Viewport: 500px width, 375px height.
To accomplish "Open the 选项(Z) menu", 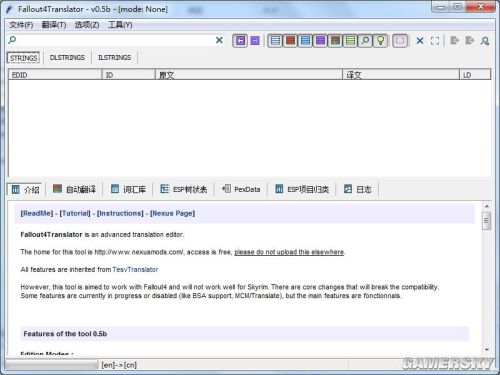I will (87, 25).
